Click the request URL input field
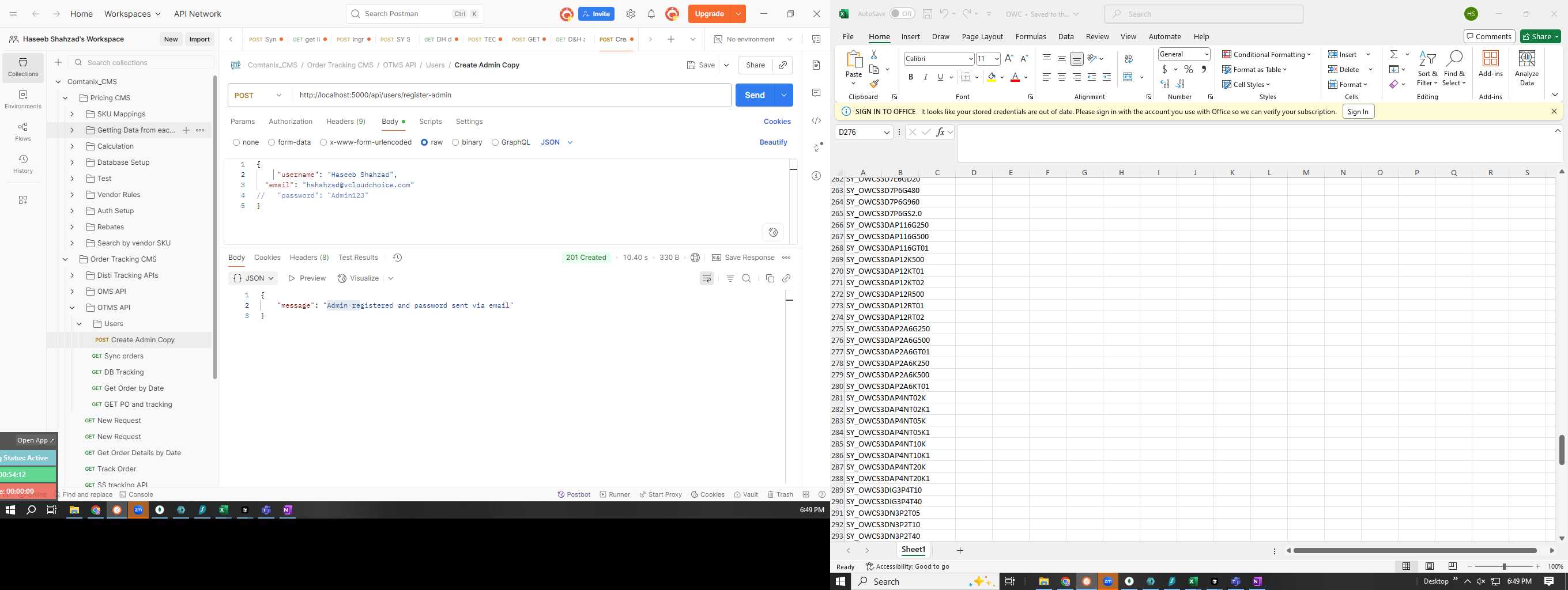The image size is (1568, 590). (x=511, y=96)
